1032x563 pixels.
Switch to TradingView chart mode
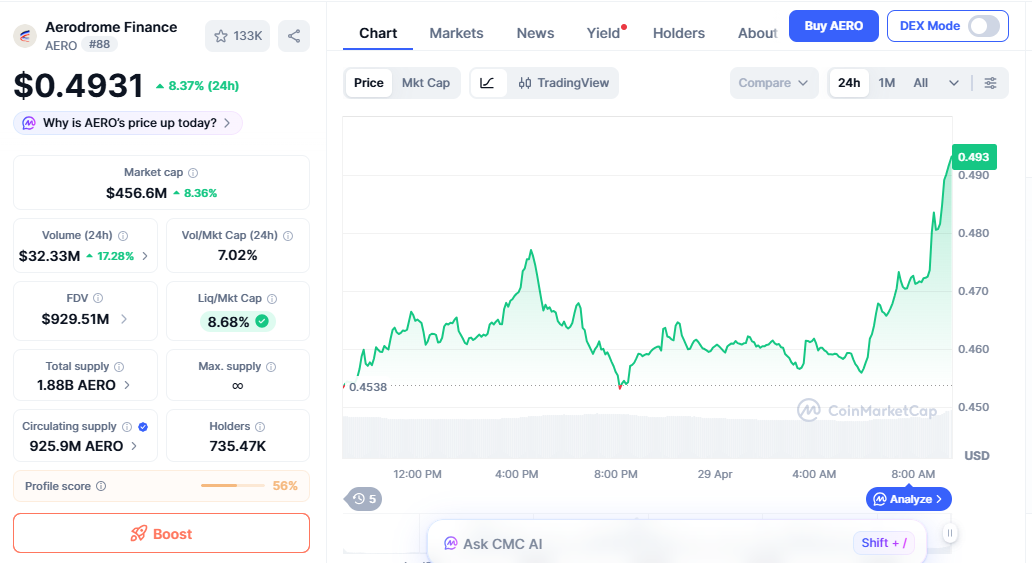pyautogui.click(x=563, y=83)
